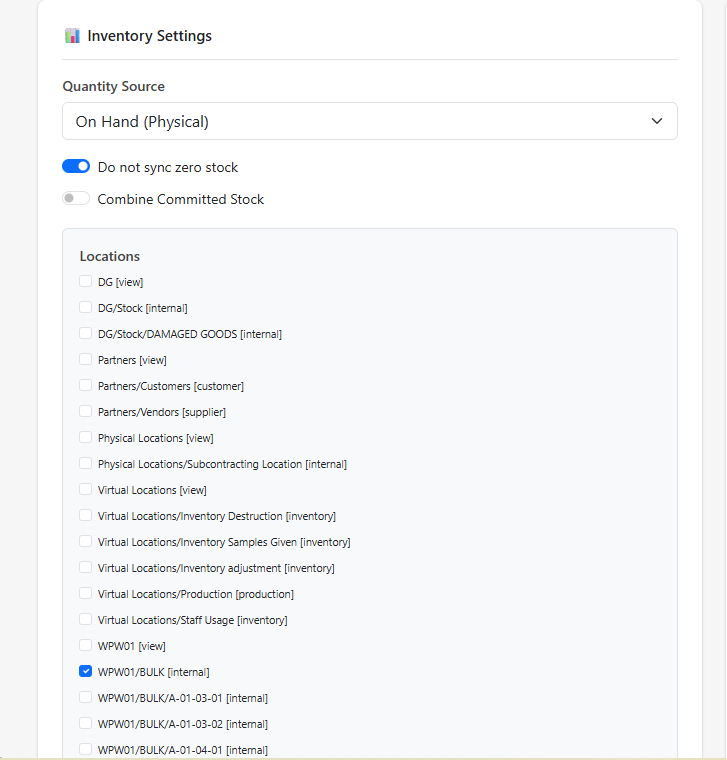Tick Virtual Locations/Staff Usage checkbox

coord(86,620)
